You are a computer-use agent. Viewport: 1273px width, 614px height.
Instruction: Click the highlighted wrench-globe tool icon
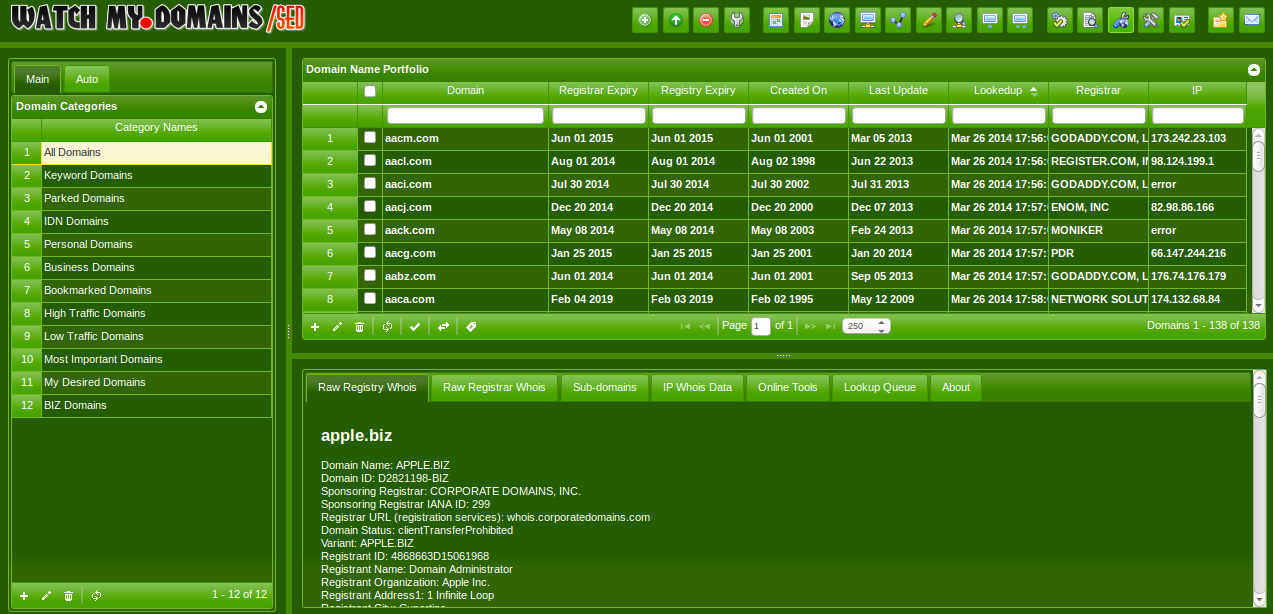click(1121, 20)
